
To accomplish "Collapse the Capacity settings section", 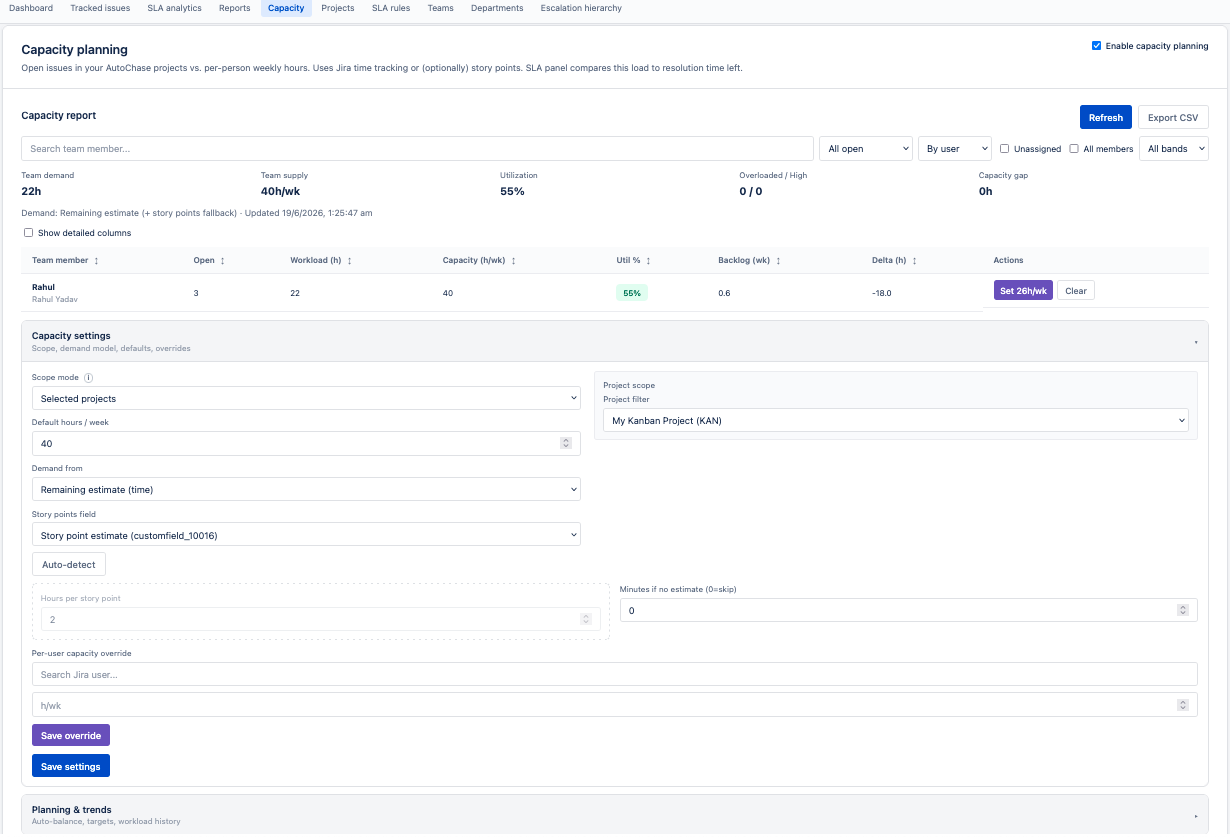I will click(x=614, y=341).
